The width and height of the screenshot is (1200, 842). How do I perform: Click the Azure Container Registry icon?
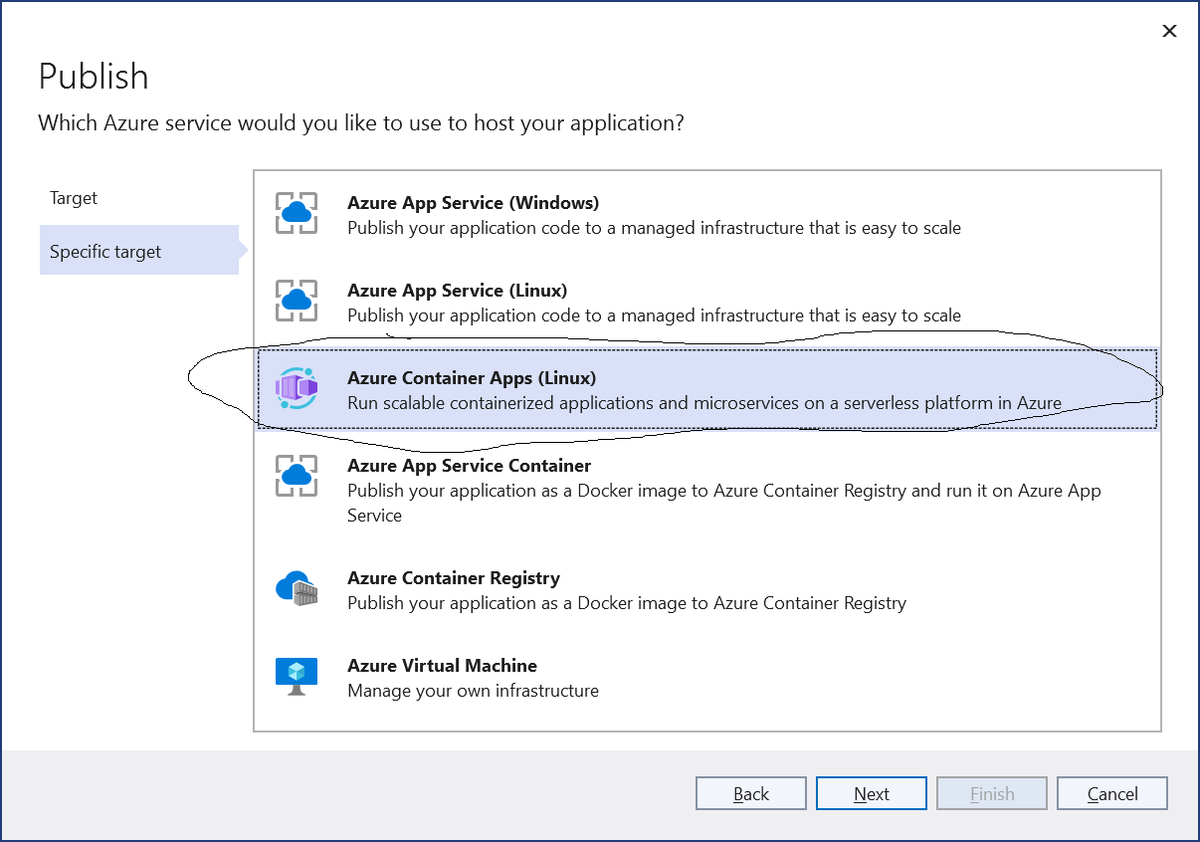(296, 589)
